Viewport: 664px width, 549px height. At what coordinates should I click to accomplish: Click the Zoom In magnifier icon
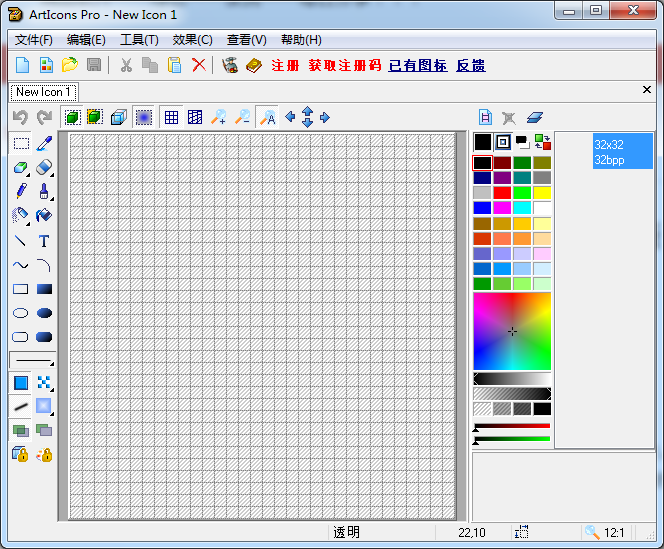[218, 117]
